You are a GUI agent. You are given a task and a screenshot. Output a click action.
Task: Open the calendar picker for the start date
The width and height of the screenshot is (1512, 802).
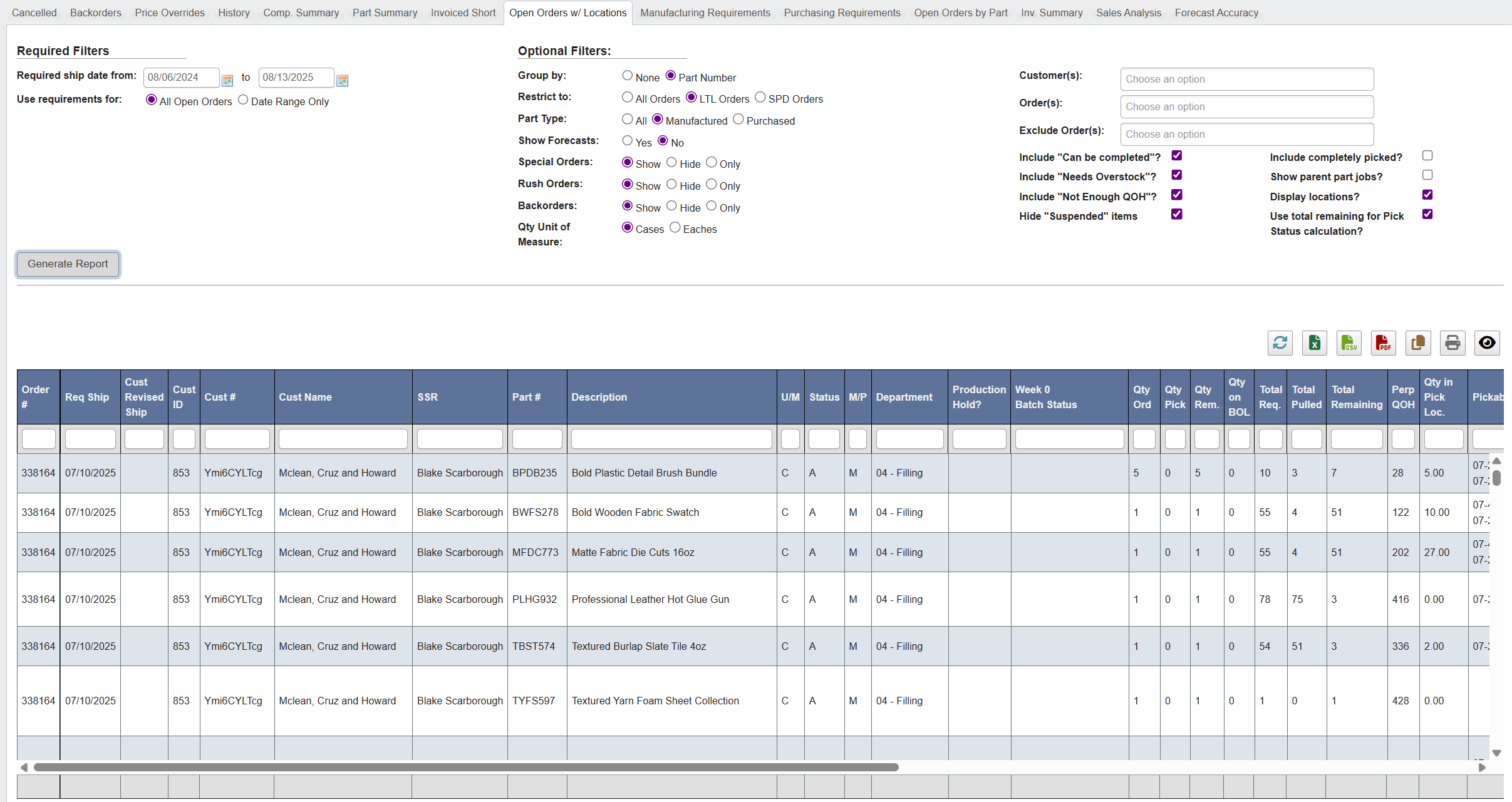coord(227,80)
